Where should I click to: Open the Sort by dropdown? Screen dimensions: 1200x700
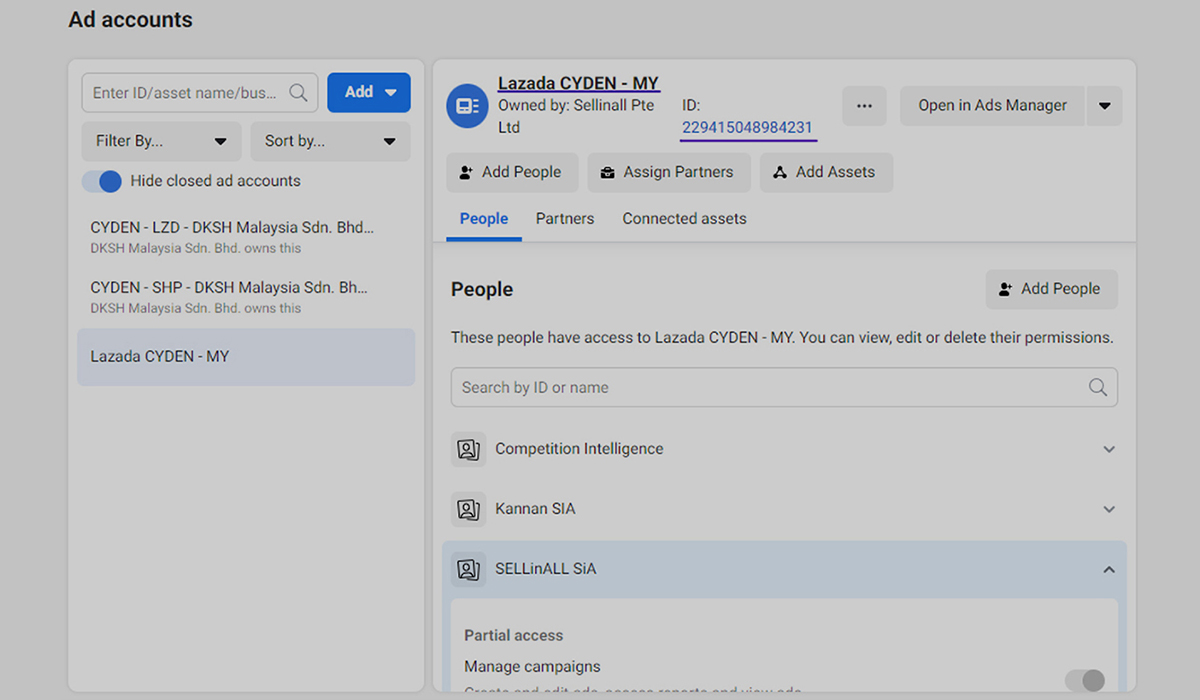click(330, 141)
